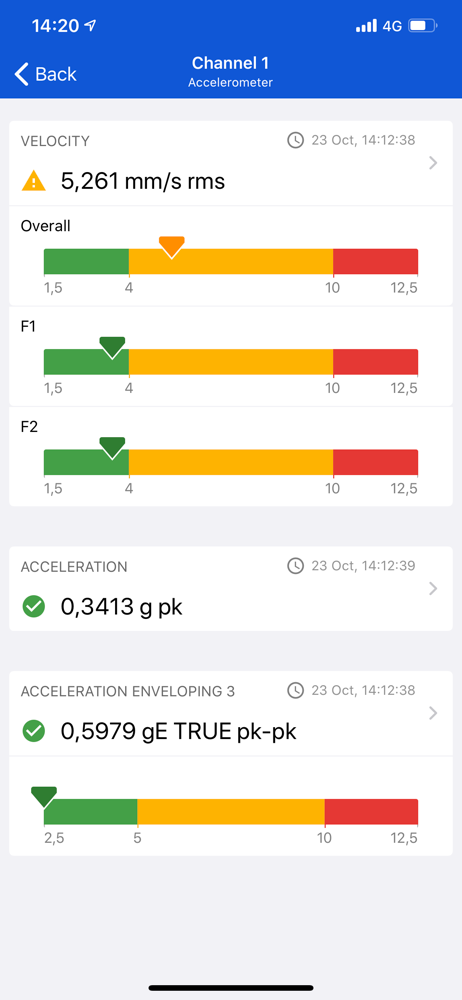Tap the location arrow in status bar
462x1000 pixels.
(x=91, y=26)
